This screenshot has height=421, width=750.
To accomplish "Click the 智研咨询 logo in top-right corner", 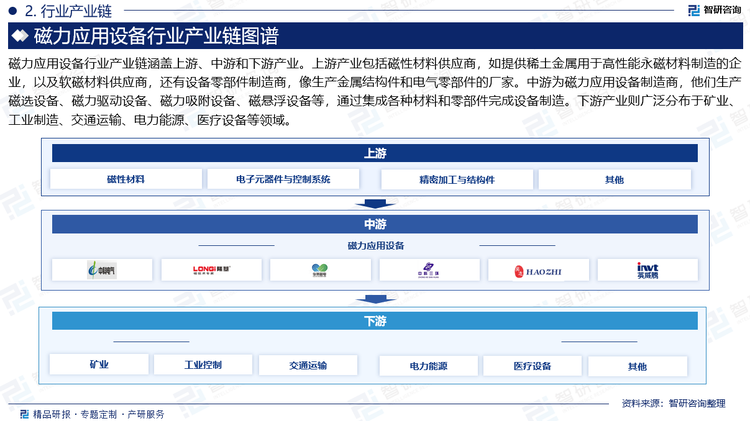I will point(714,10).
